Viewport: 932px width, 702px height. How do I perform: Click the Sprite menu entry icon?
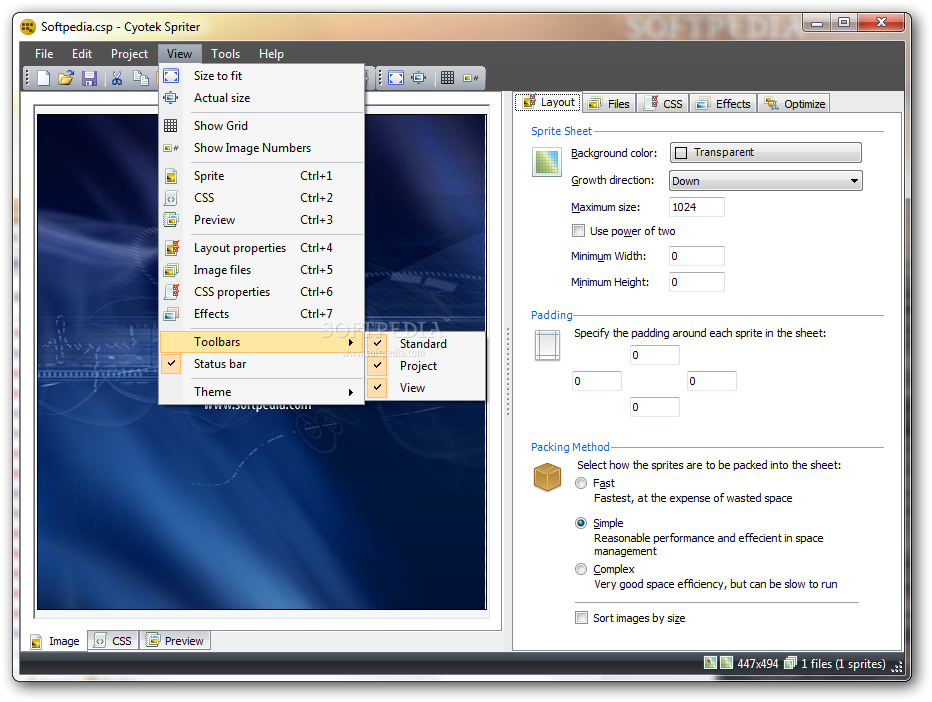tap(171, 176)
